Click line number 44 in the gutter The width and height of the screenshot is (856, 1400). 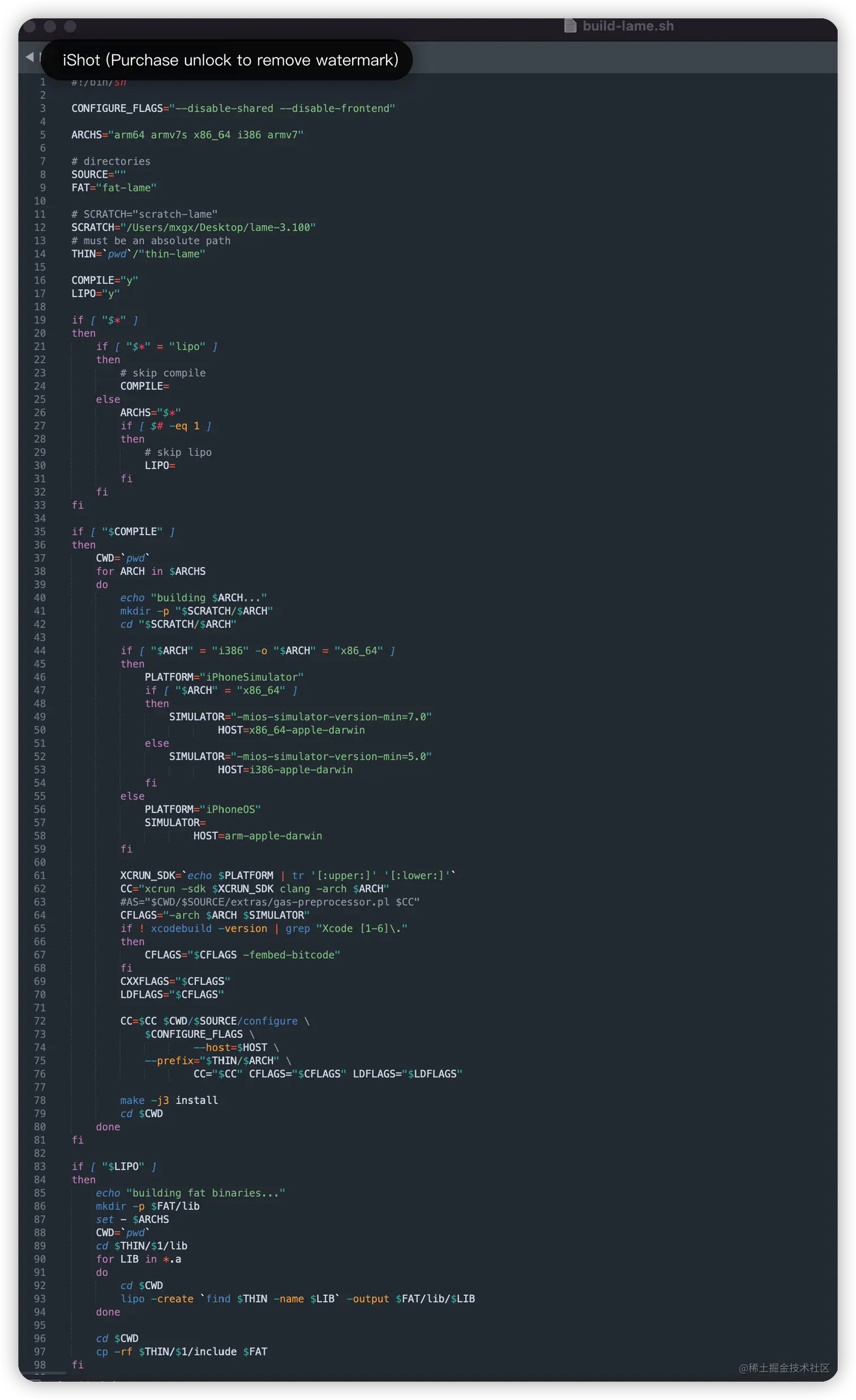tap(40, 651)
